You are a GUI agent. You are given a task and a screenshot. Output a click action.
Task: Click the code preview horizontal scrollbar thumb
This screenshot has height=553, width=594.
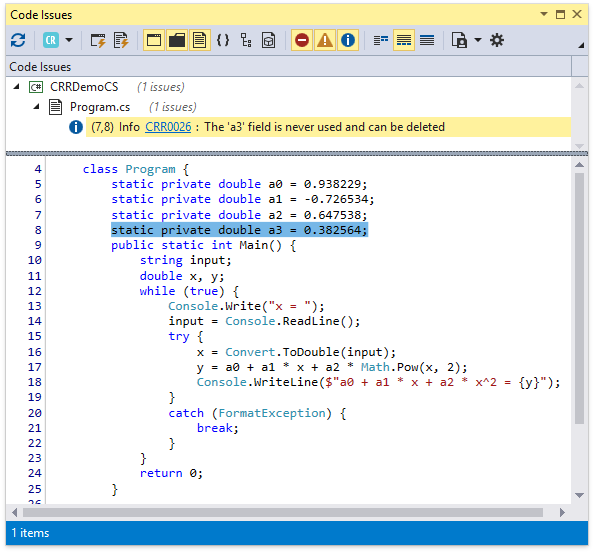283,512
